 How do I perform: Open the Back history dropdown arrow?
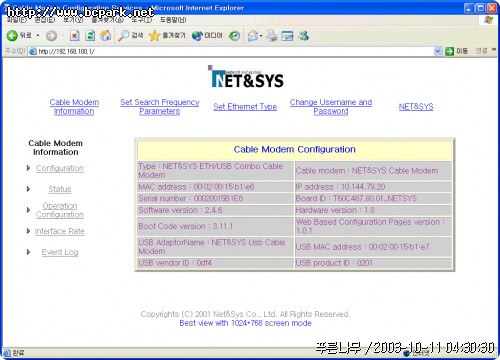pyautogui.click(x=38, y=35)
